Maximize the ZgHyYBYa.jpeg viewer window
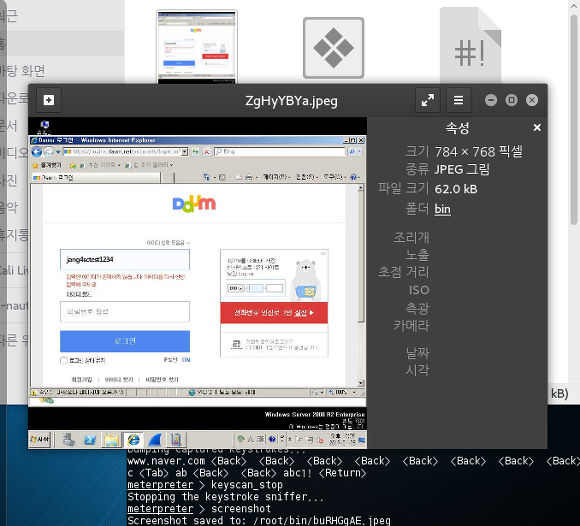This screenshot has width=580, height=526. (x=512, y=100)
